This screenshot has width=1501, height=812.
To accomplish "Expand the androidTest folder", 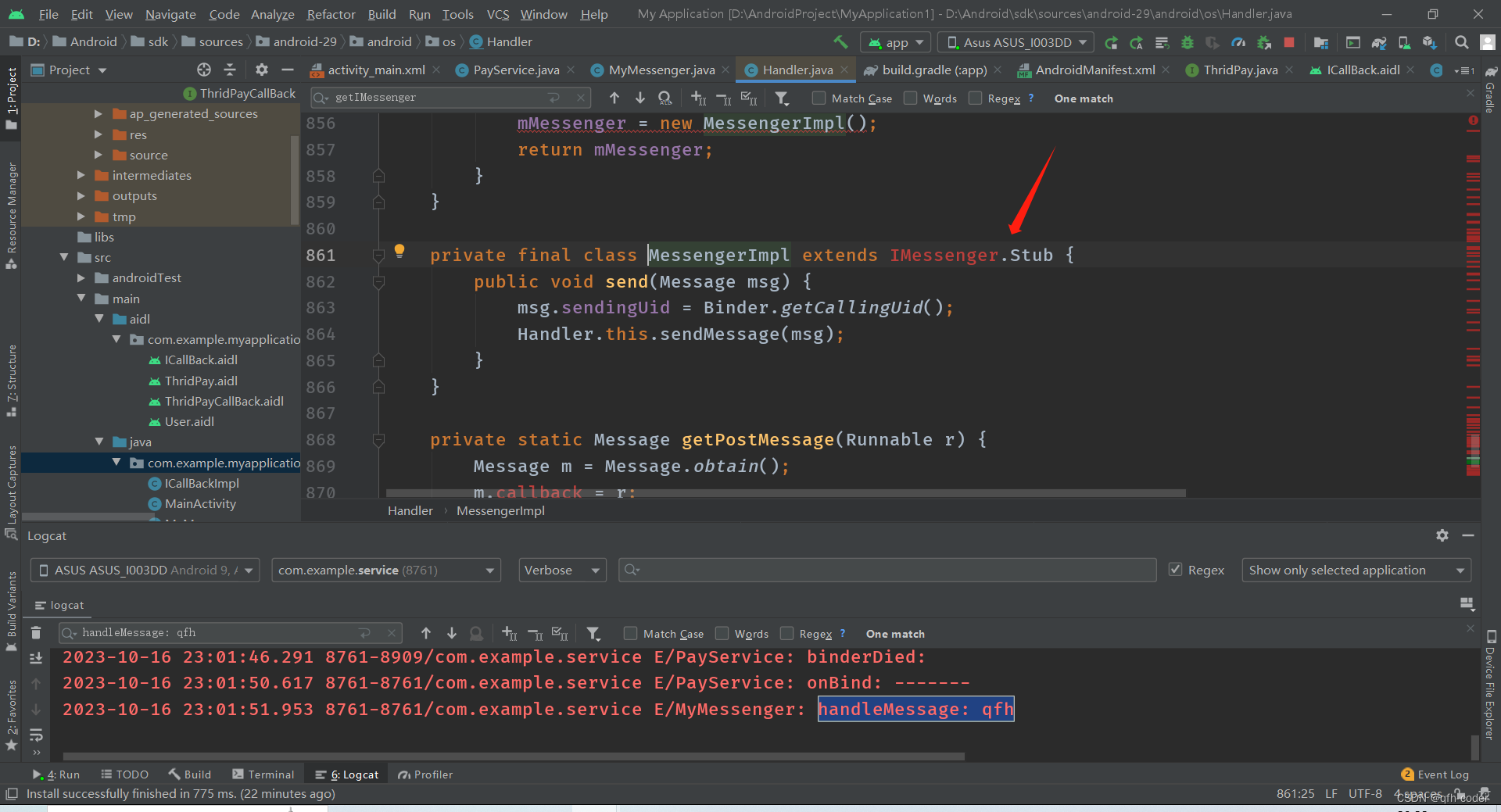I will pyautogui.click(x=81, y=277).
